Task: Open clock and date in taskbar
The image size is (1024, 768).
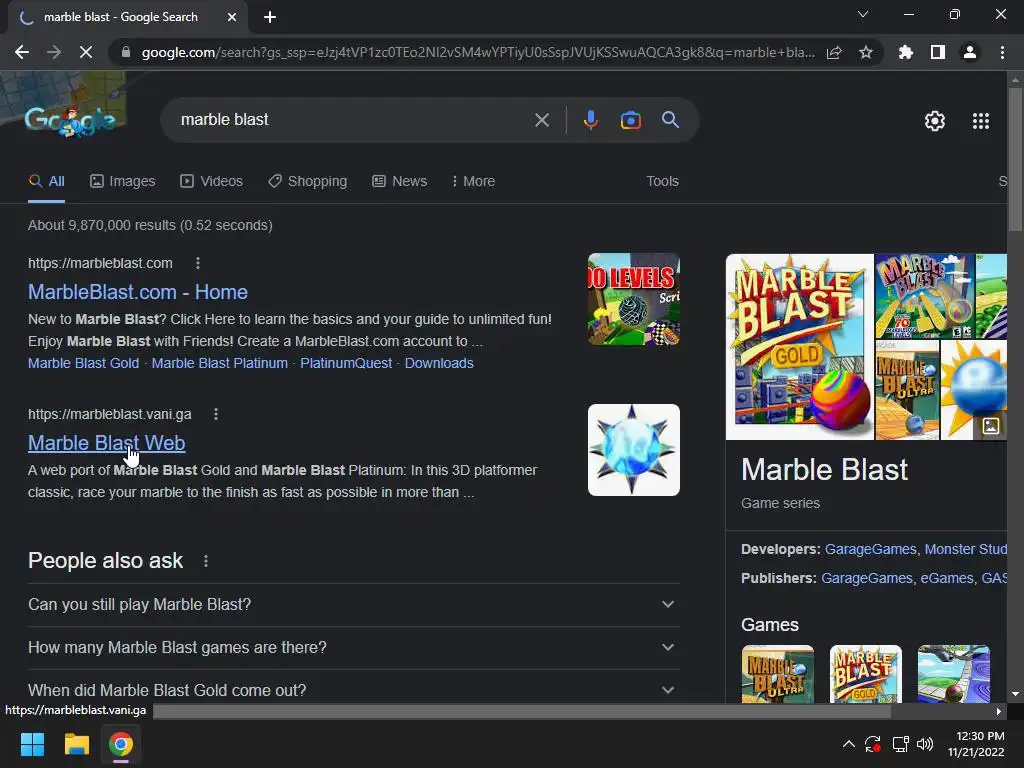Action: [x=976, y=744]
